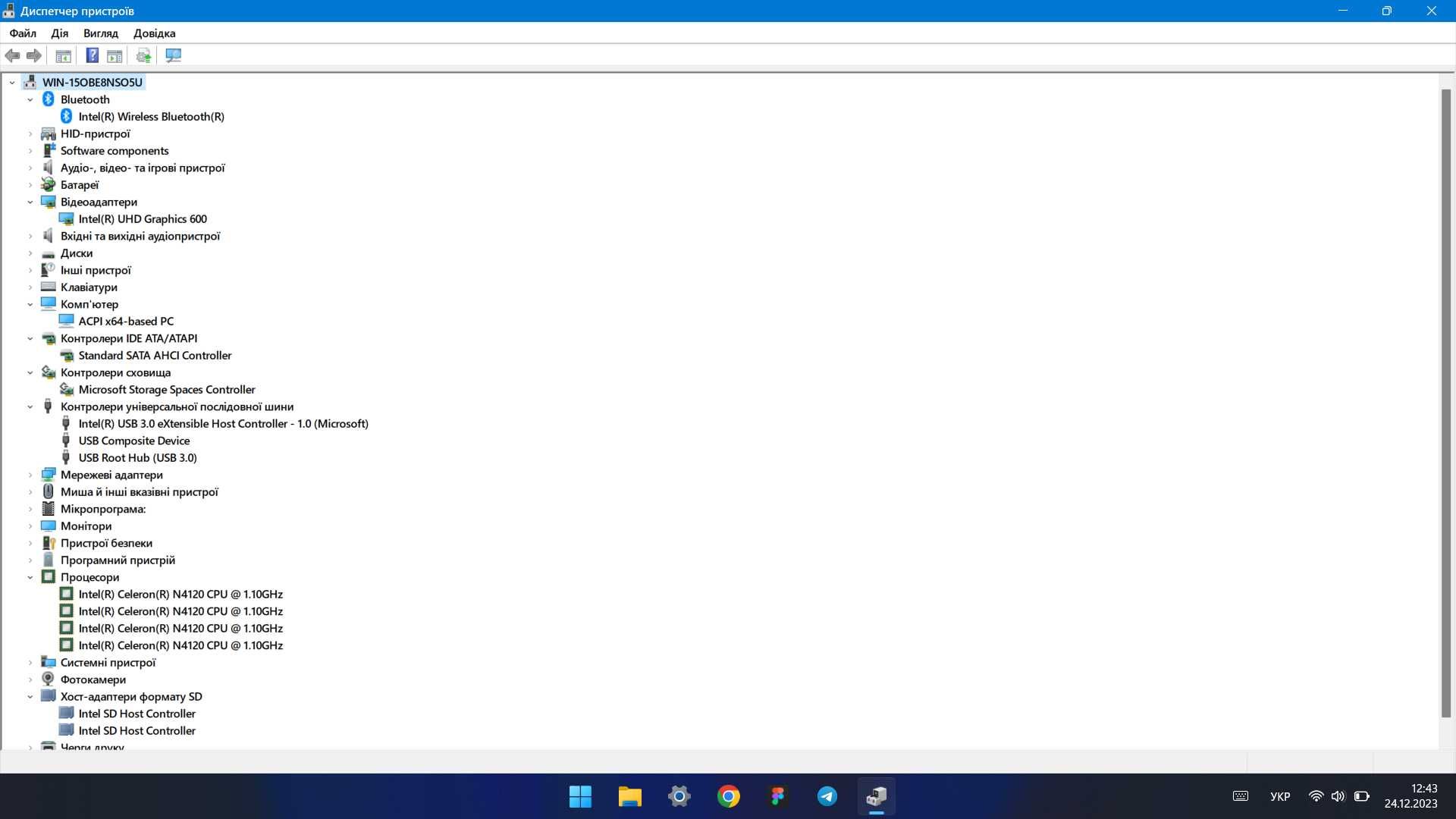Image resolution: width=1456 pixels, height=819 pixels.
Task: Click the forward navigation arrow icon
Action: [34, 55]
